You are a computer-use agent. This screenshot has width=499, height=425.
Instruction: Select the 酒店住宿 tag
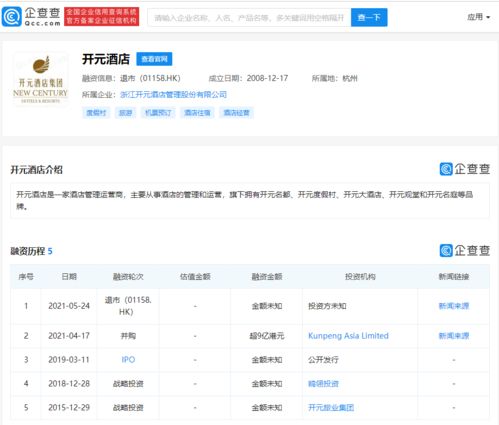(197, 113)
